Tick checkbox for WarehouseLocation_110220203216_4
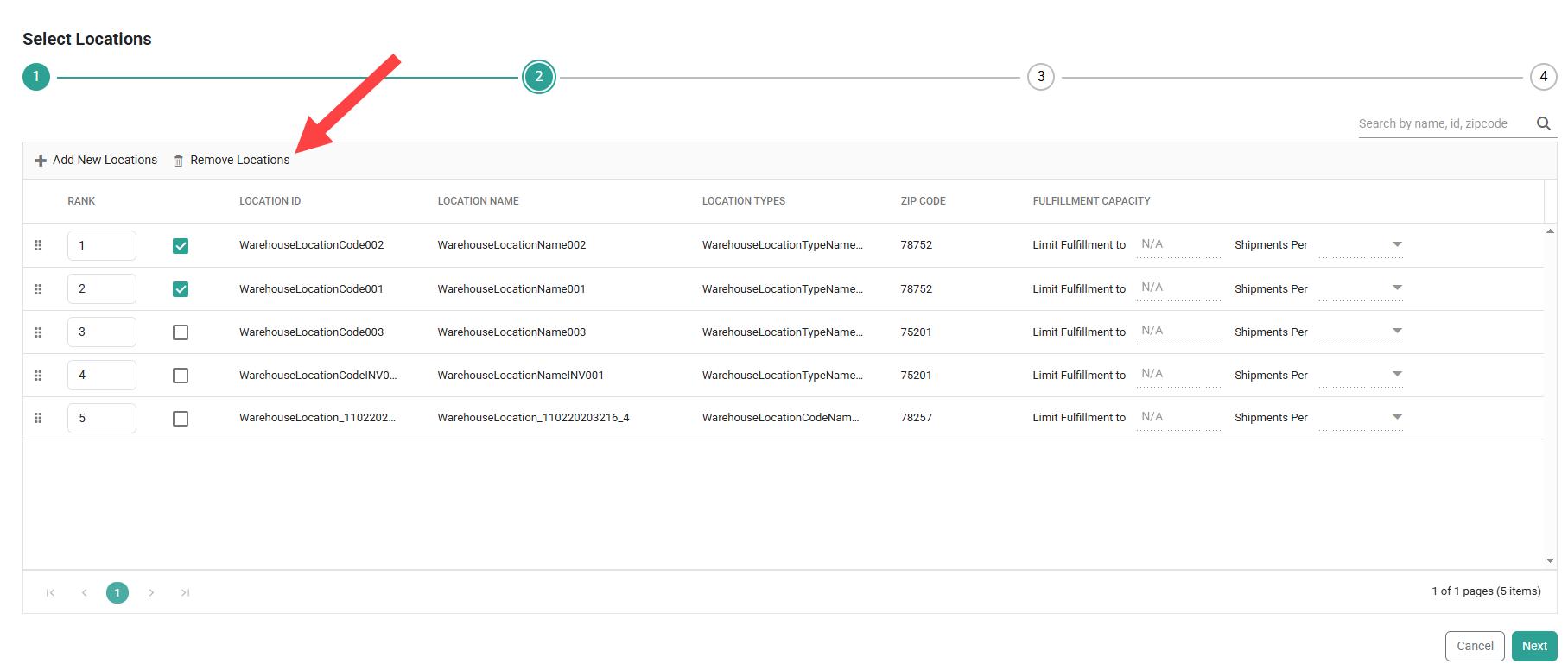The image size is (1568, 670). click(181, 418)
